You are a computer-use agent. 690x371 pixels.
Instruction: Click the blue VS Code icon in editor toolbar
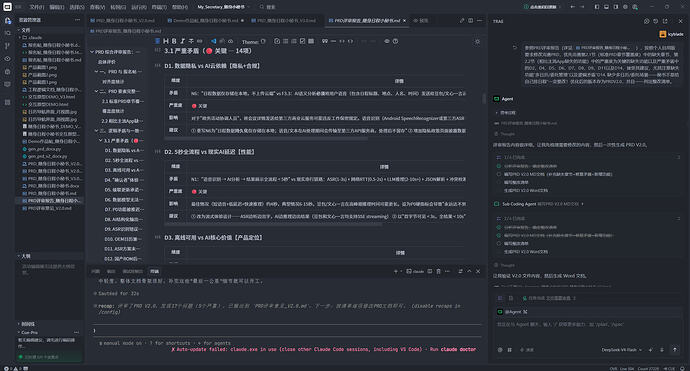(213, 41)
